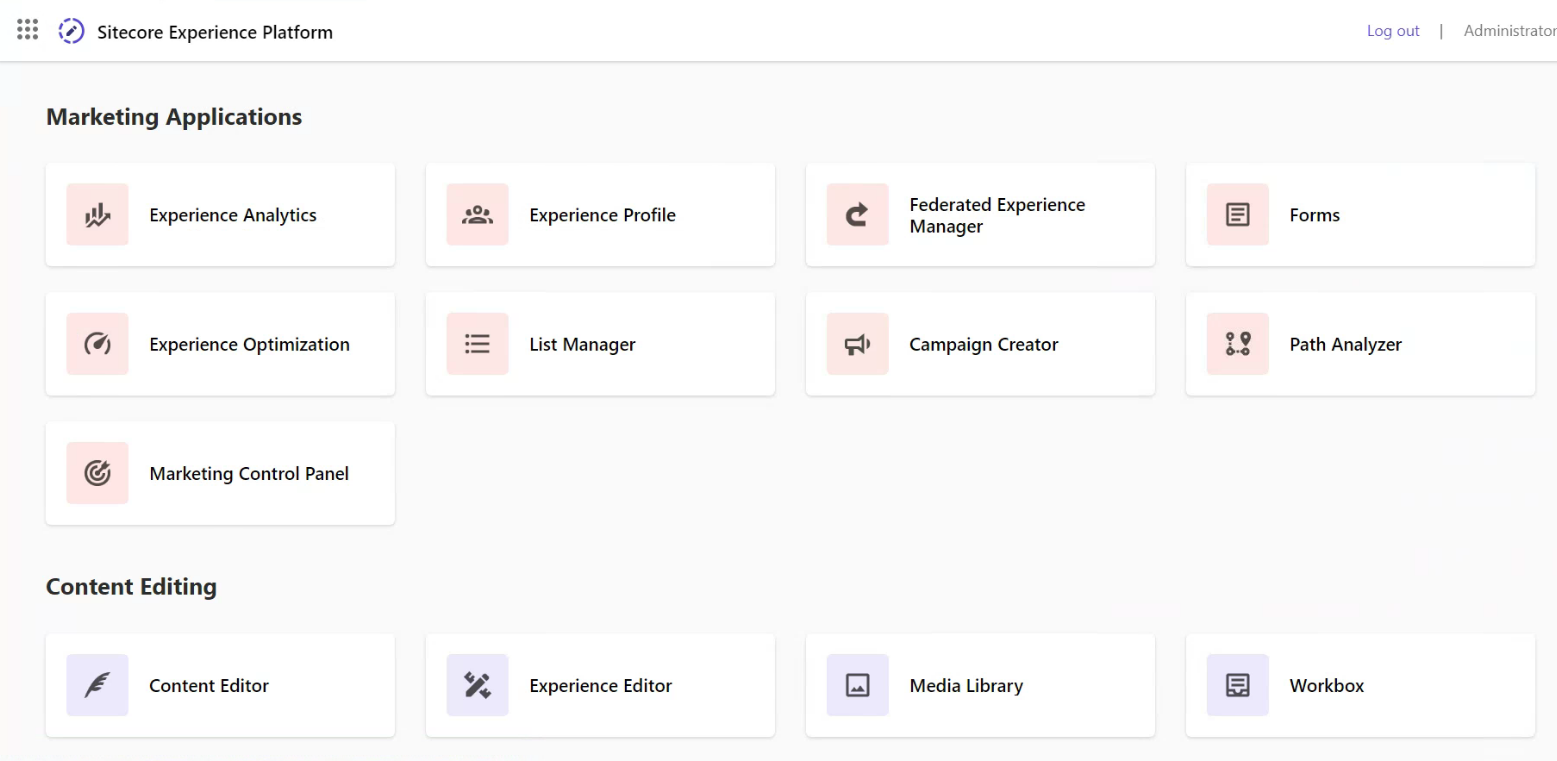Open the app launcher grid icon
The image size is (1557, 761).
point(28,30)
